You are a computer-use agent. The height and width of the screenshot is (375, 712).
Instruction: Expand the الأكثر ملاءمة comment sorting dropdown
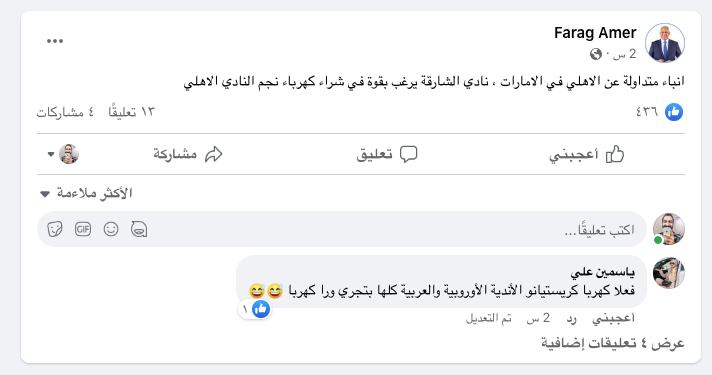pyautogui.click(x=86, y=193)
